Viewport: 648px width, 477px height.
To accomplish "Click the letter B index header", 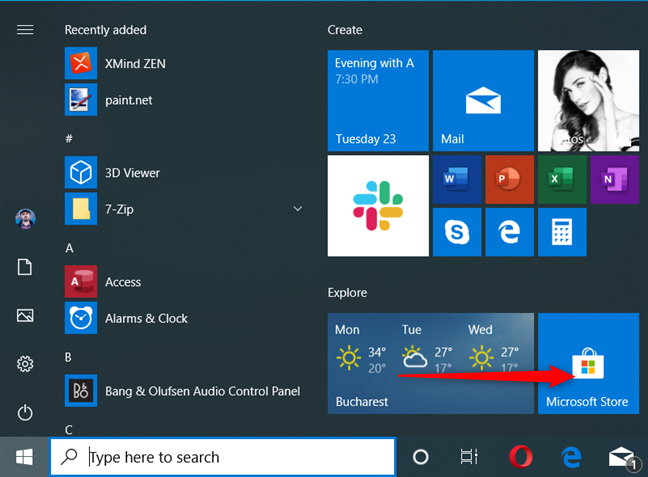I will [x=68, y=357].
